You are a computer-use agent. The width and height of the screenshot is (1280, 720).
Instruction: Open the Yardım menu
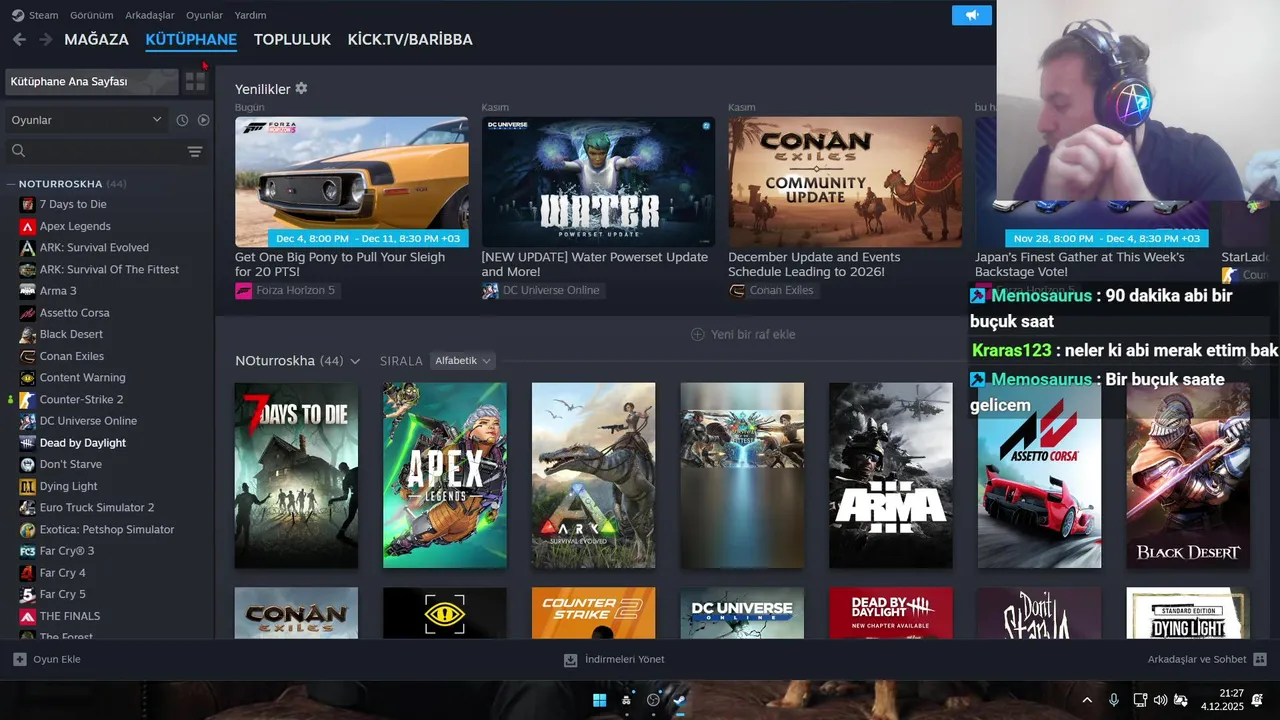pos(250,15)
